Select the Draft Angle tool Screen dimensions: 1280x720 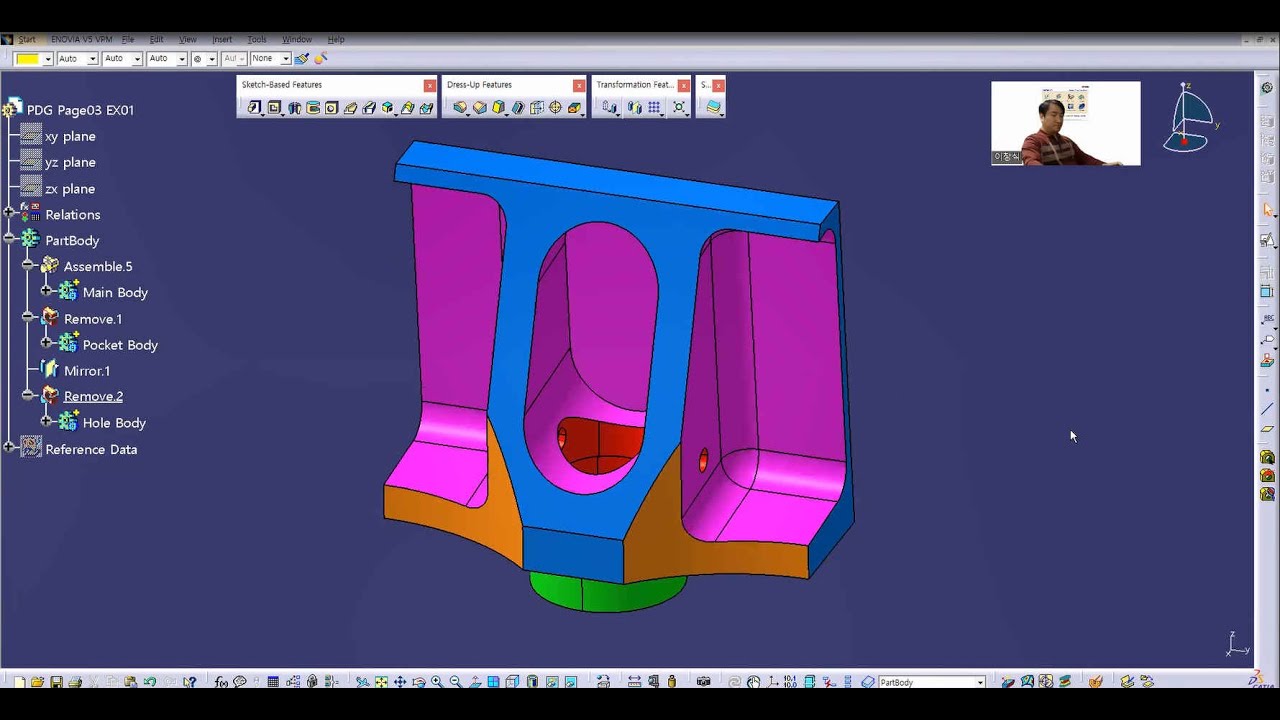[x=498, y=108]
